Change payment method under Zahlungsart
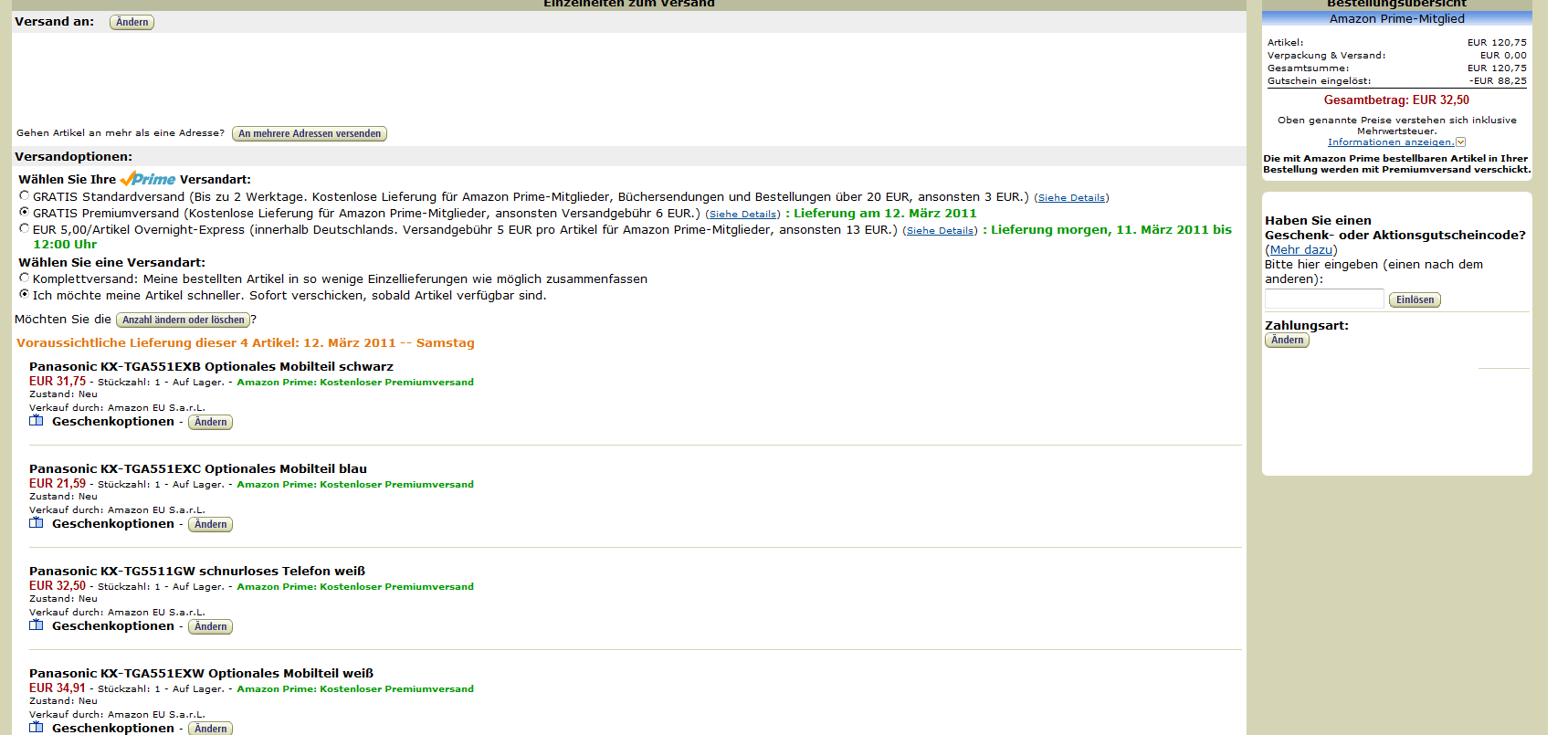The height and width of the screenshot is (735, 1568). pos(1287,340)
